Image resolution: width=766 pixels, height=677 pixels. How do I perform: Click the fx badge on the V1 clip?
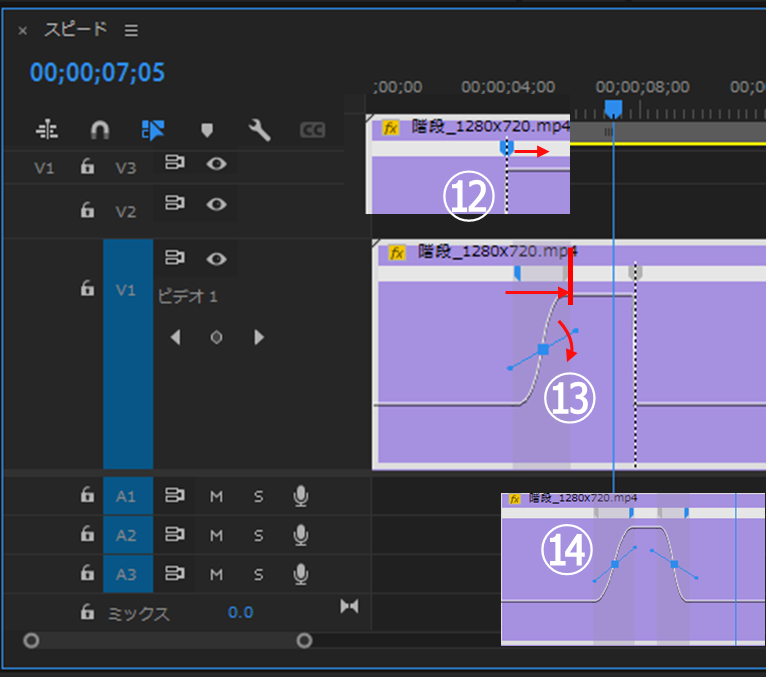[397, 253]
